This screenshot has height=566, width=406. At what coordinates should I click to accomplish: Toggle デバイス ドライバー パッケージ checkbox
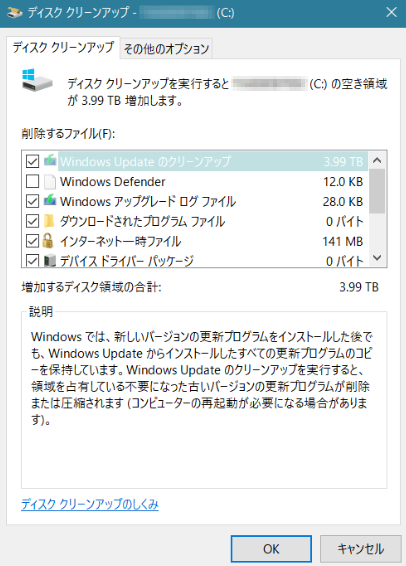point(32,261)
